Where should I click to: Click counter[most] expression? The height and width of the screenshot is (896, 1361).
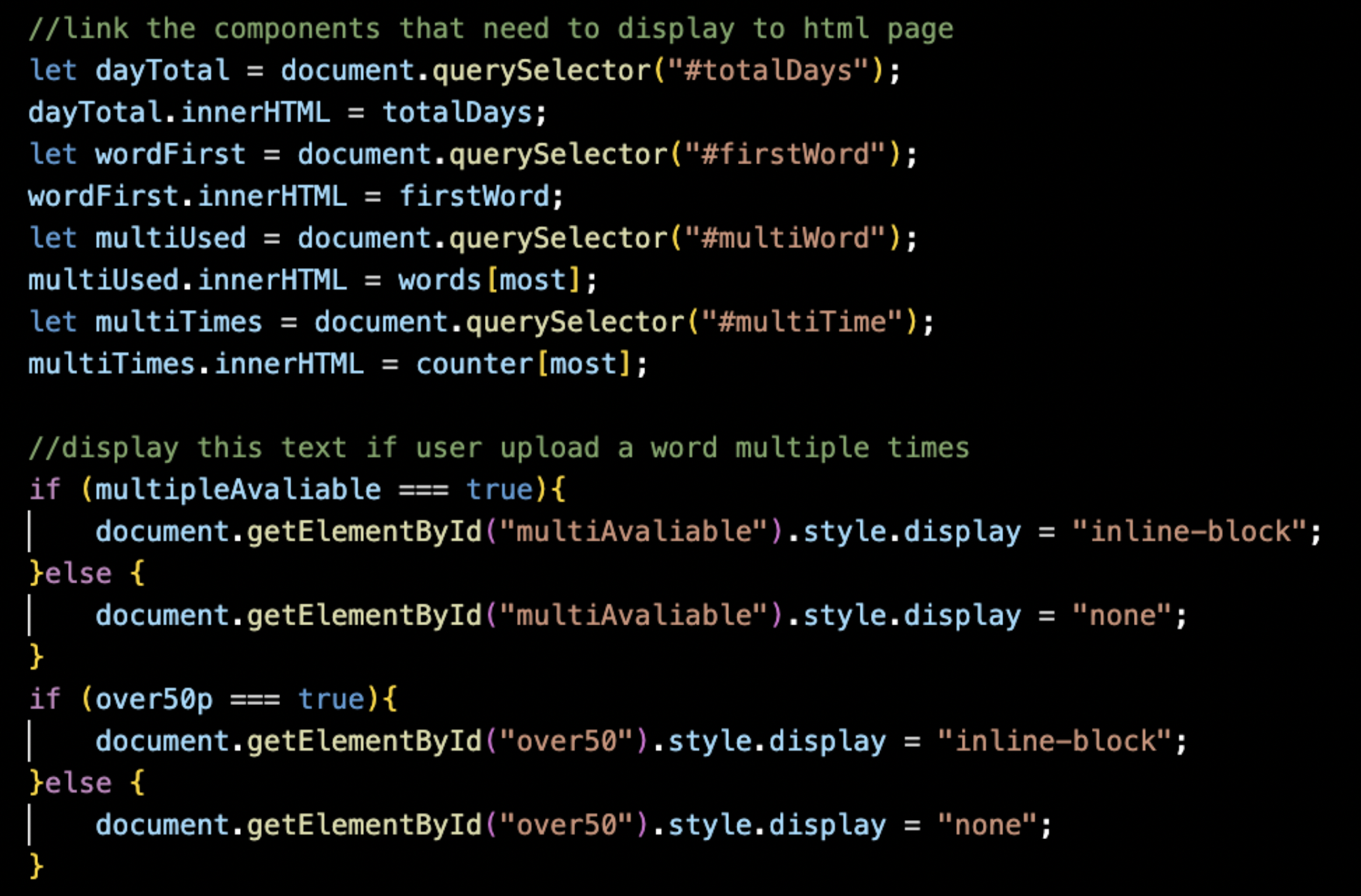(x=523, y=364)
